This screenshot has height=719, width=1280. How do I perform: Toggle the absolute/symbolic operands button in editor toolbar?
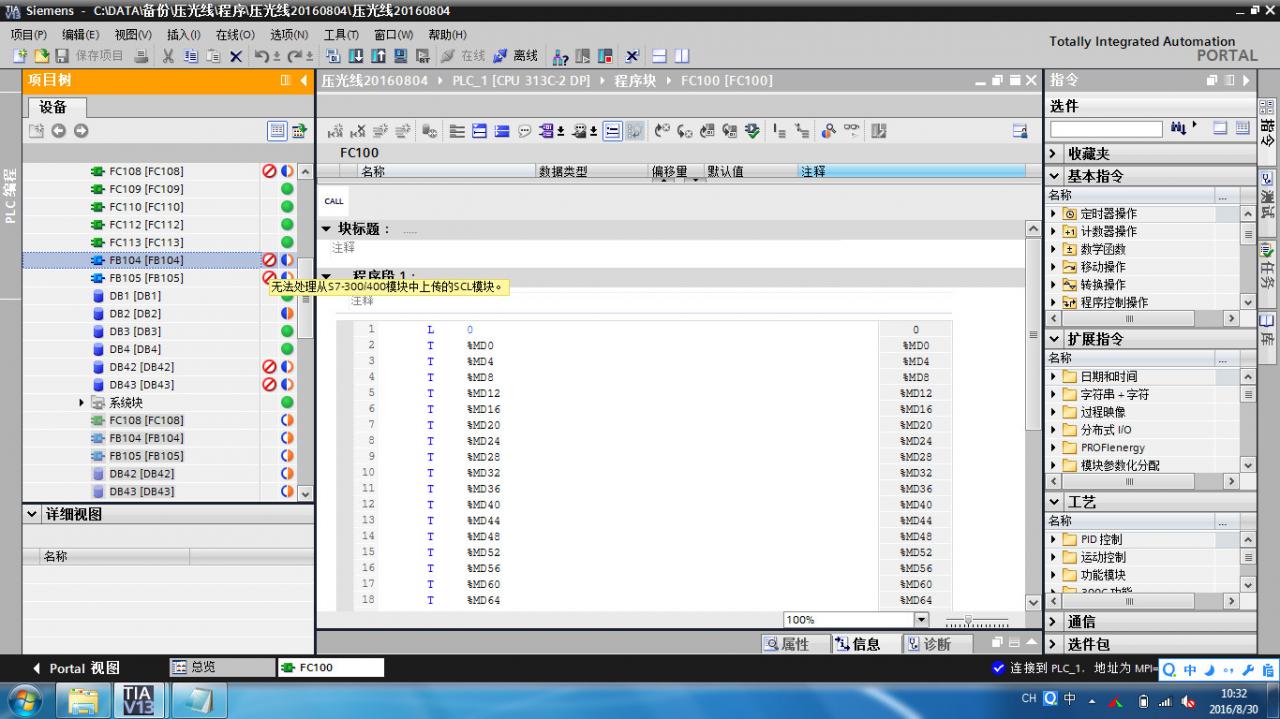[x=550, y=131]
